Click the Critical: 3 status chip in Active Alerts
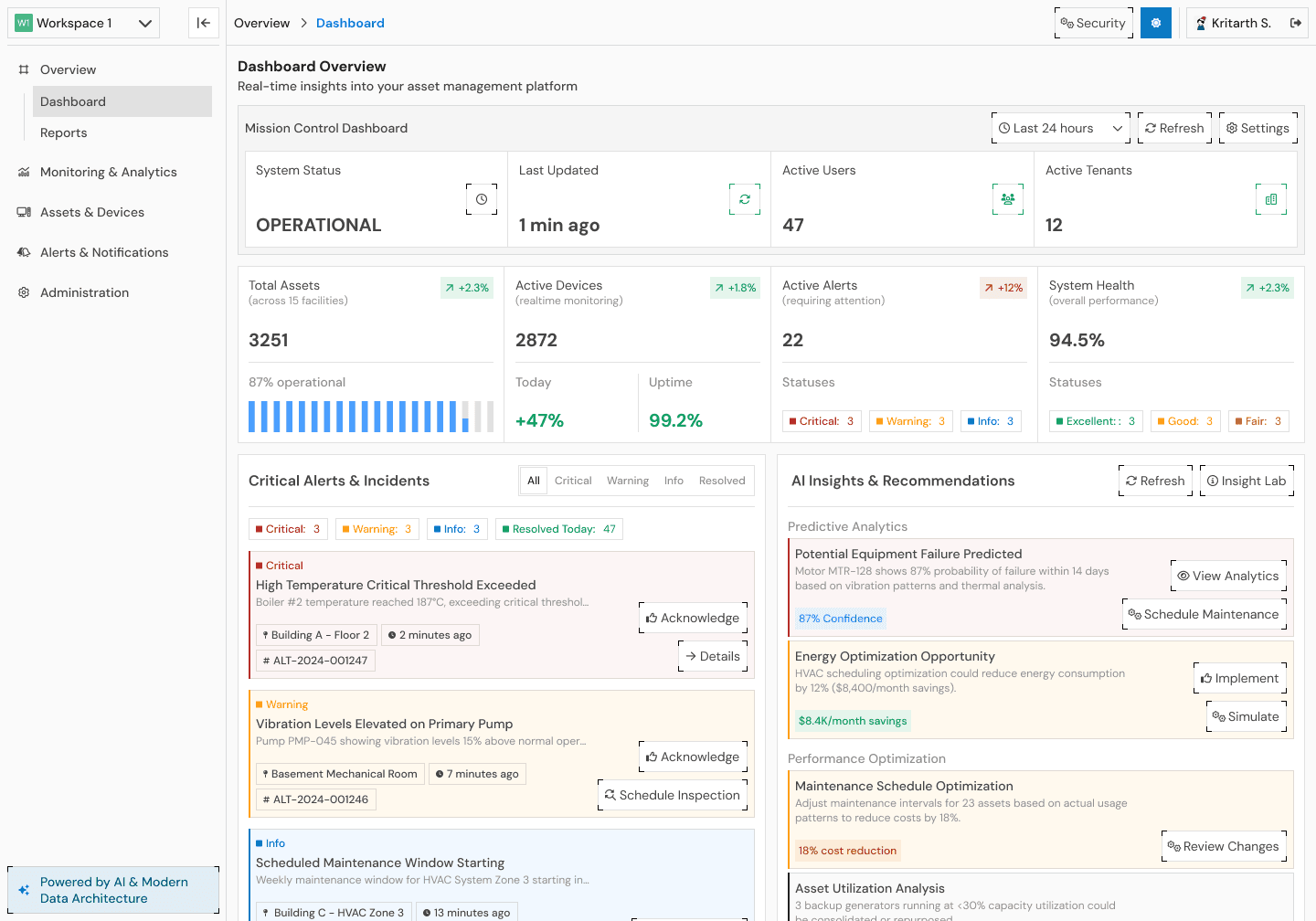1316x921 pixels. pos(822,421)
